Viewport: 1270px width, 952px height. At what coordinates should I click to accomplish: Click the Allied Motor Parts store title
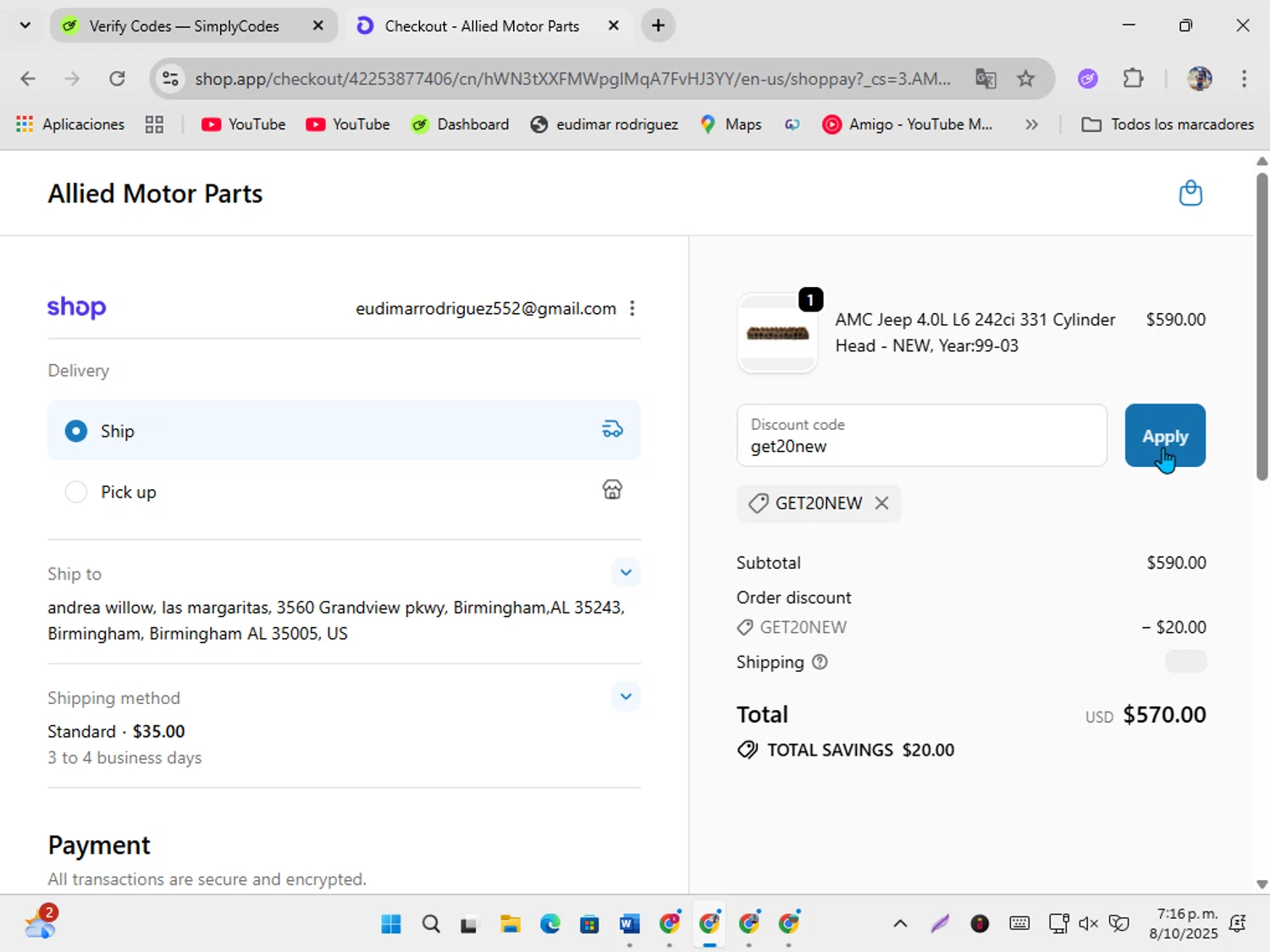coord(155,194)
